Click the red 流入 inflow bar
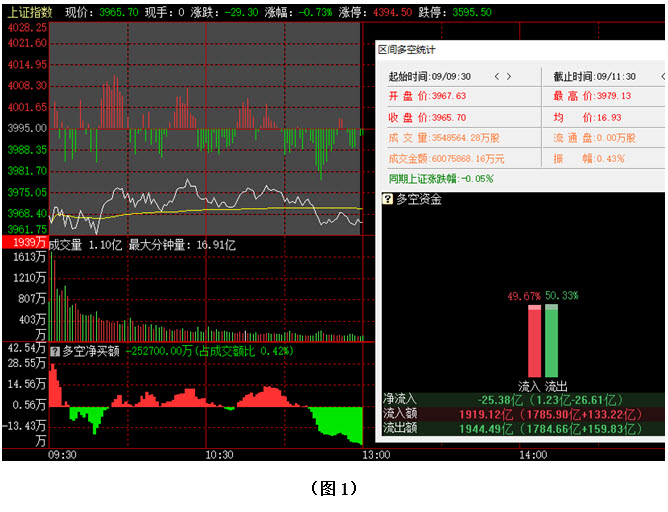 (x=535, y=341)
